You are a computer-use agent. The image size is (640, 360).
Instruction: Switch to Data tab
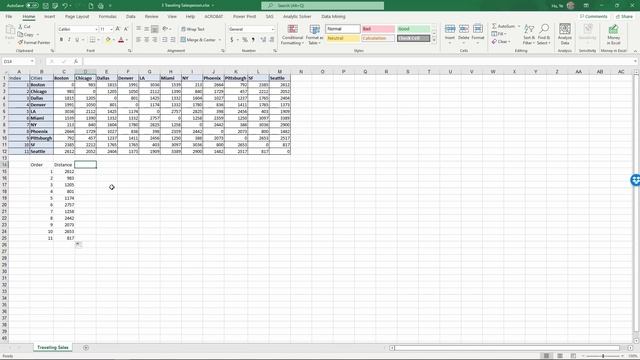(131, 17)
